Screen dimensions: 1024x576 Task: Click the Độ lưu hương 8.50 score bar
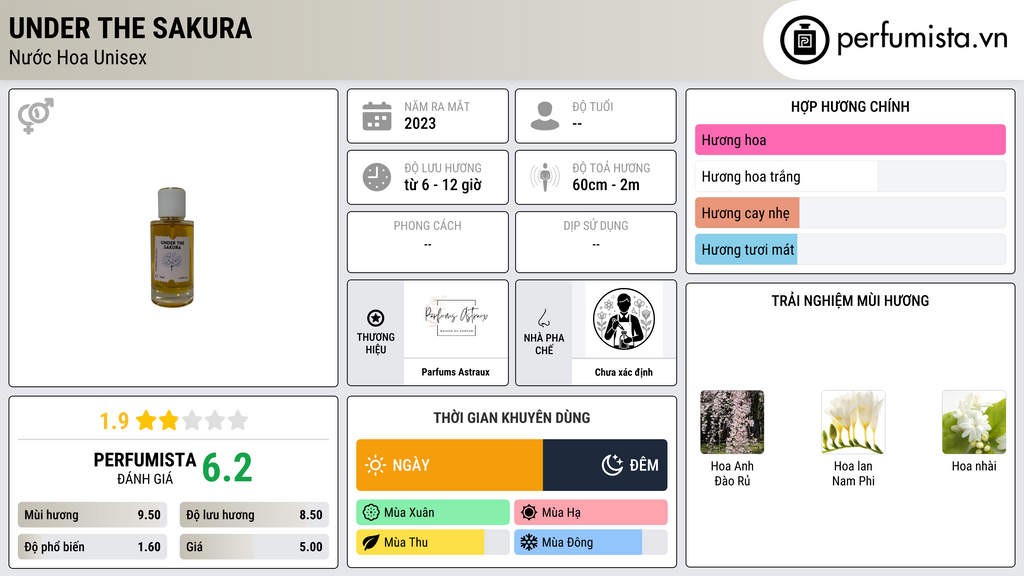255,515
